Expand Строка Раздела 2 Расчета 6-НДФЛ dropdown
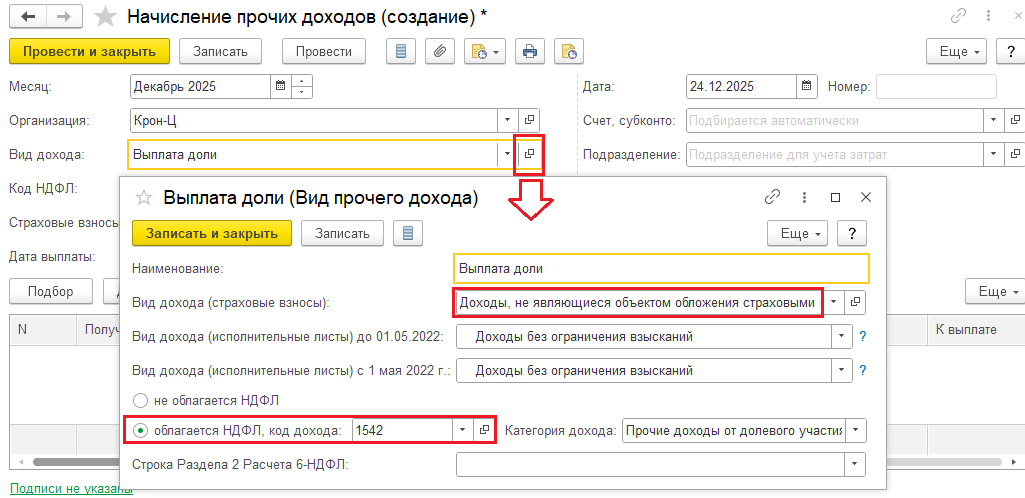1025x498 pixels. [855, 465]
